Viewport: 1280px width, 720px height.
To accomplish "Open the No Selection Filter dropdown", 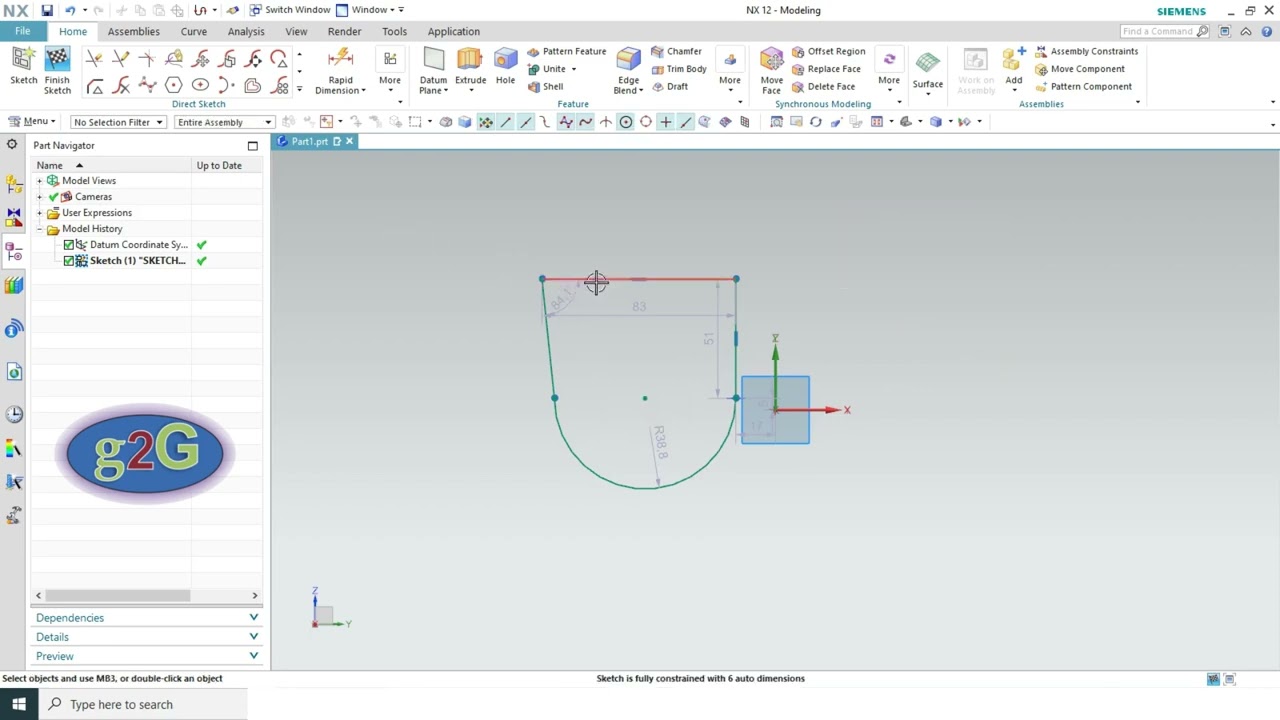I will [118, 122].
